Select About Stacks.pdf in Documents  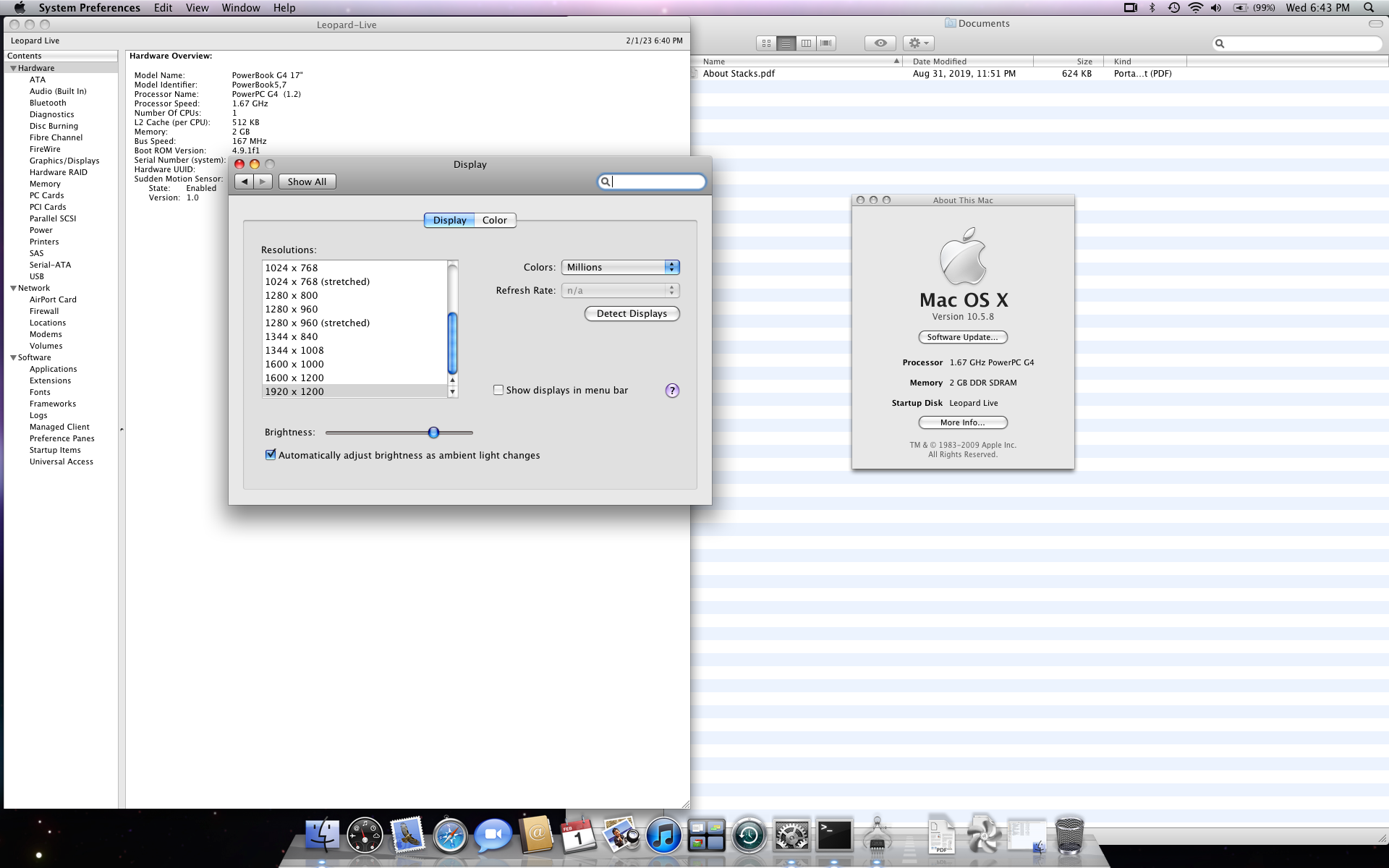pyautogui.click(x=739, y=74)
